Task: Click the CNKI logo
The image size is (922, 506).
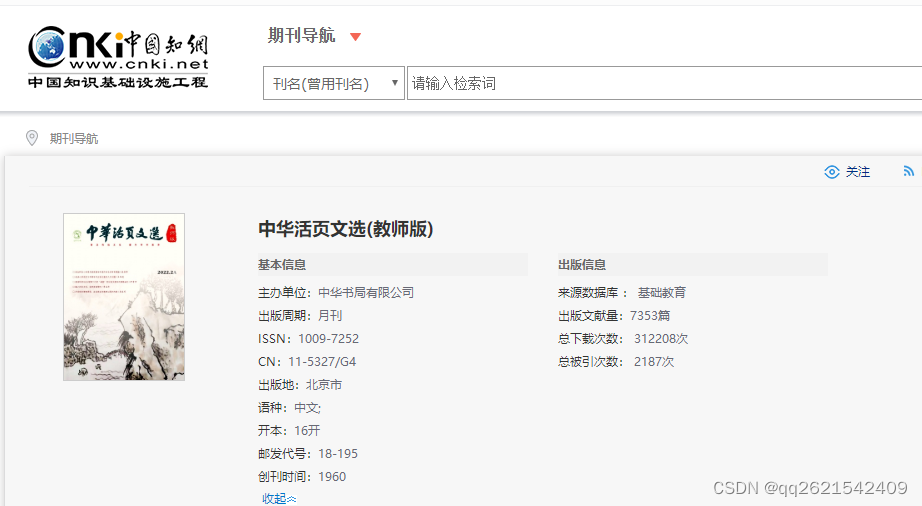Action: (118, 57)
